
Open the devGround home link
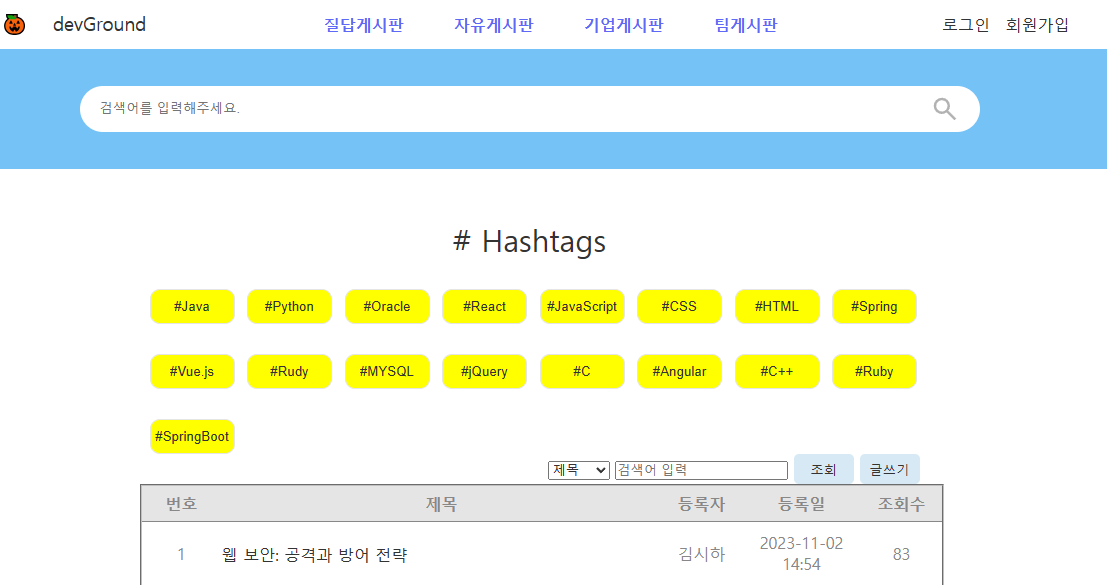point(99,24)
